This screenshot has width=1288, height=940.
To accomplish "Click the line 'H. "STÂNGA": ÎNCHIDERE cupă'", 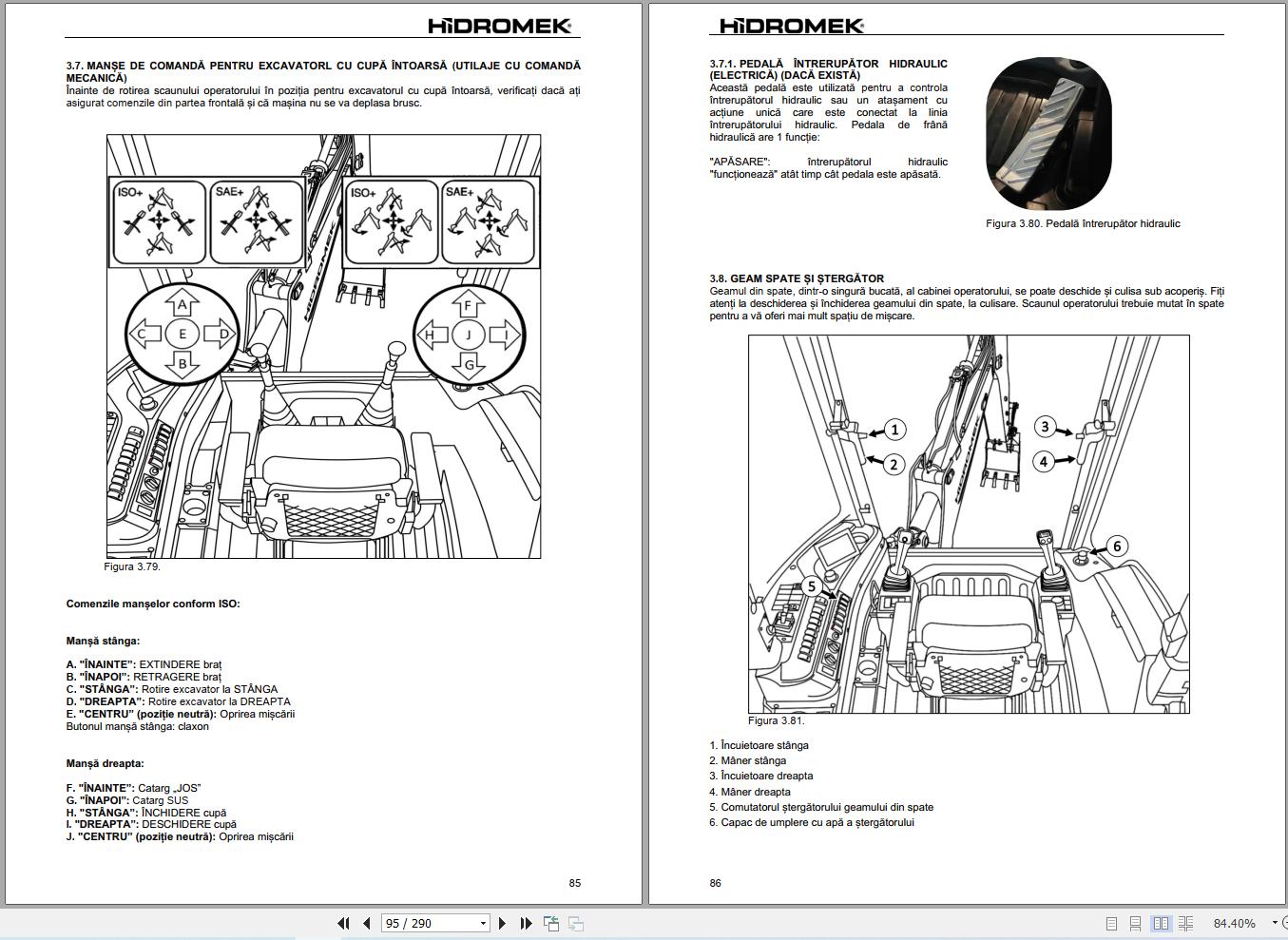I will [146, 813].
